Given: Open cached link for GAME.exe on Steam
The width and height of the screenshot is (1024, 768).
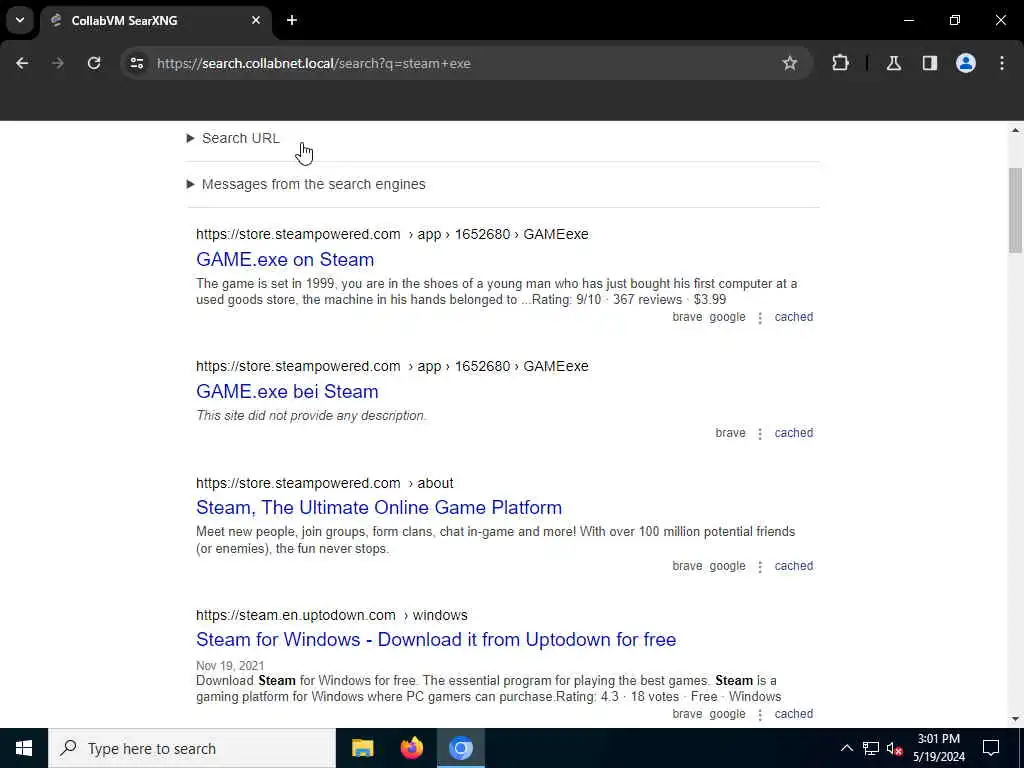Looking at the screenshot, I should tap(793, 317).
